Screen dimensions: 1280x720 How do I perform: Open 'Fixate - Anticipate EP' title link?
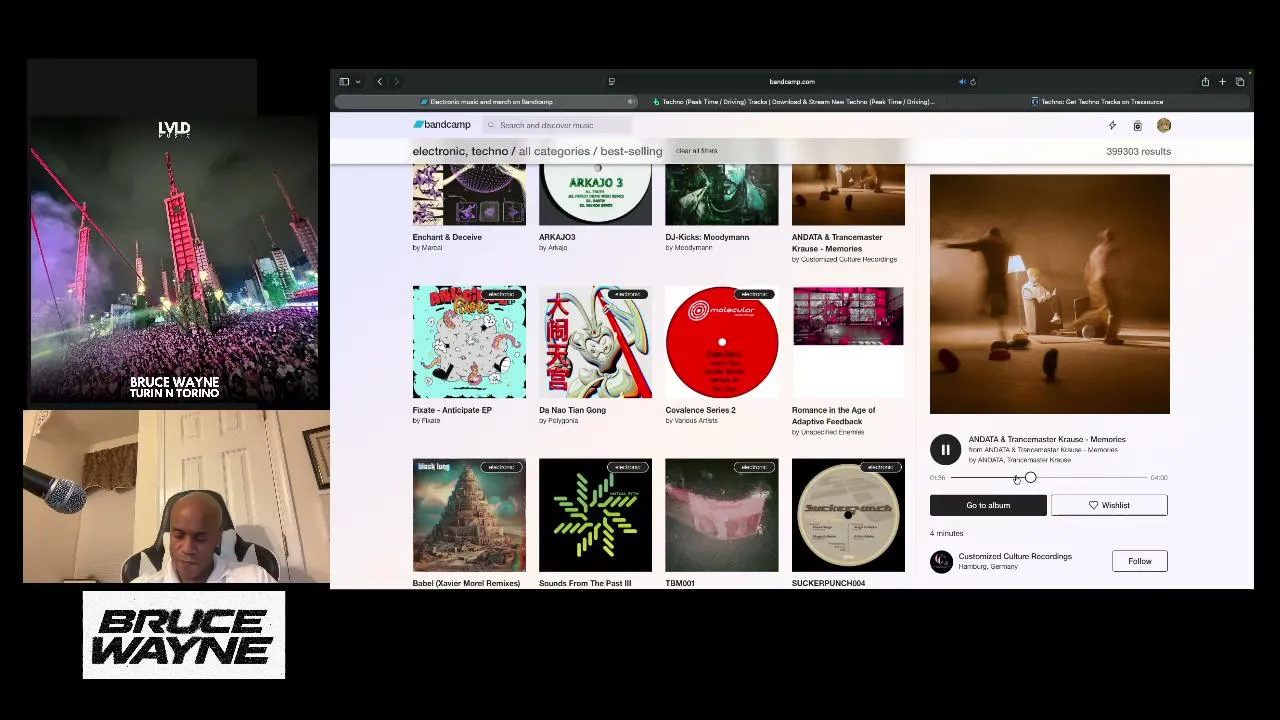(x=452, y=410)
